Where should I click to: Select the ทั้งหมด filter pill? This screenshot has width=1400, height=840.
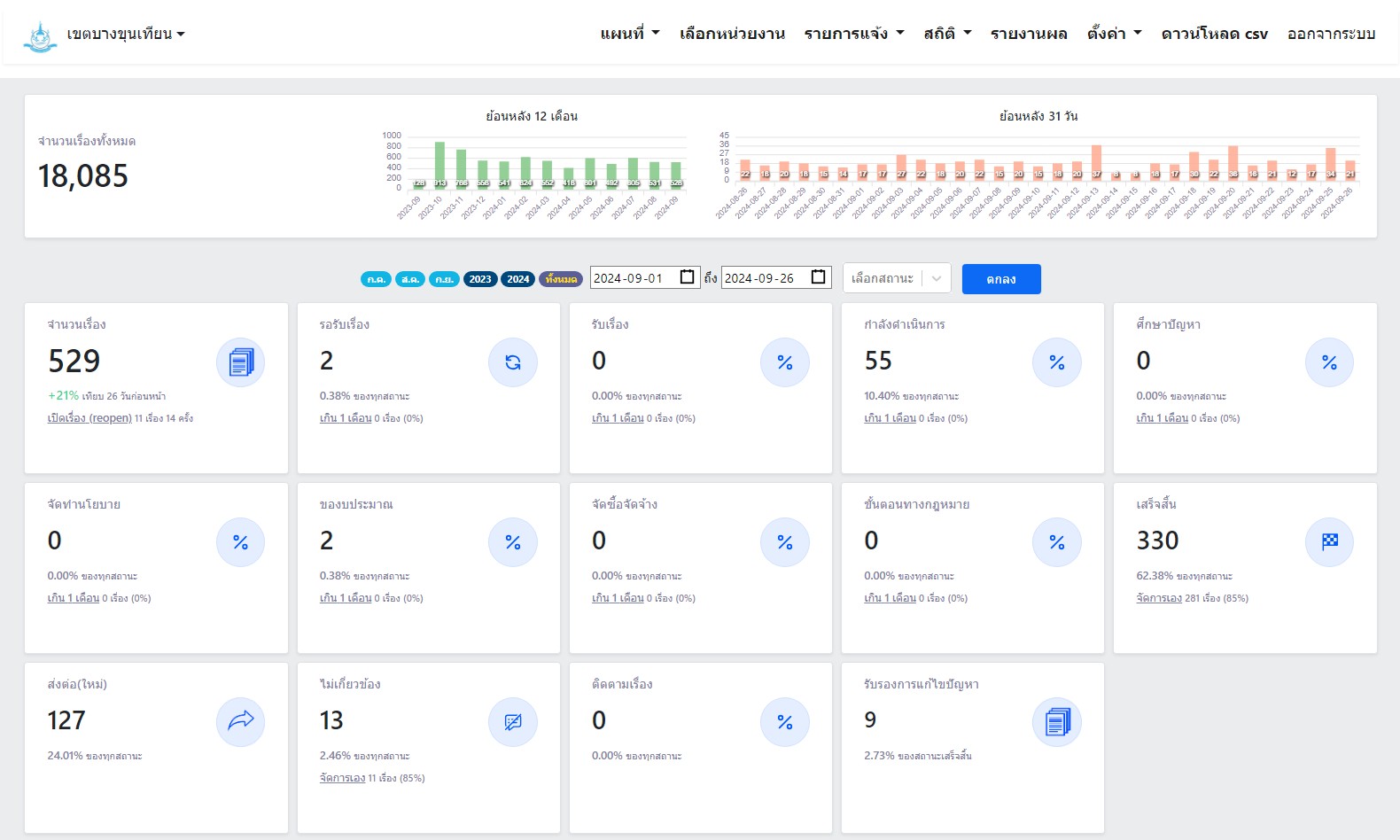click(x=561, y=279)
